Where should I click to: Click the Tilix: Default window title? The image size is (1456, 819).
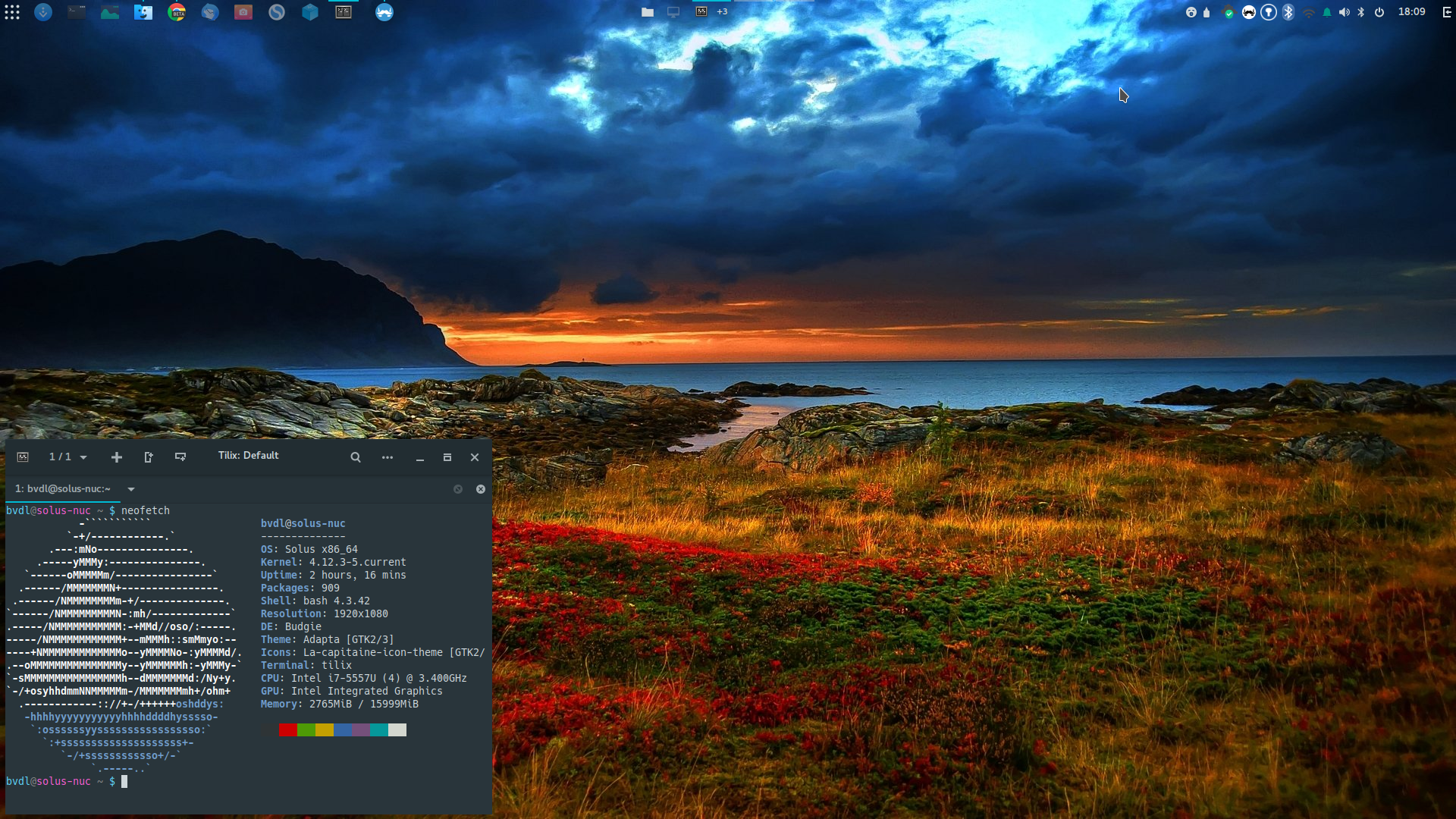click(x=249, y=456)
